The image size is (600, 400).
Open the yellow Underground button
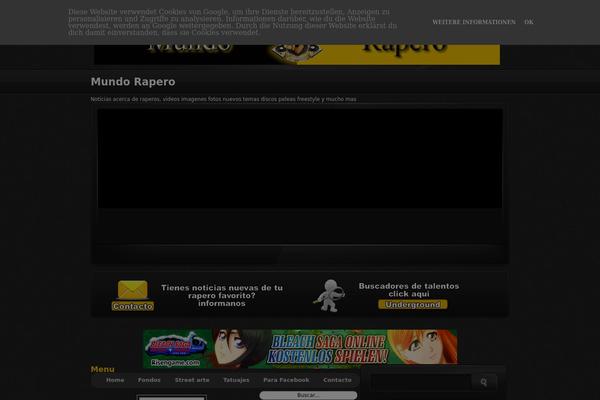pos(412,305)
